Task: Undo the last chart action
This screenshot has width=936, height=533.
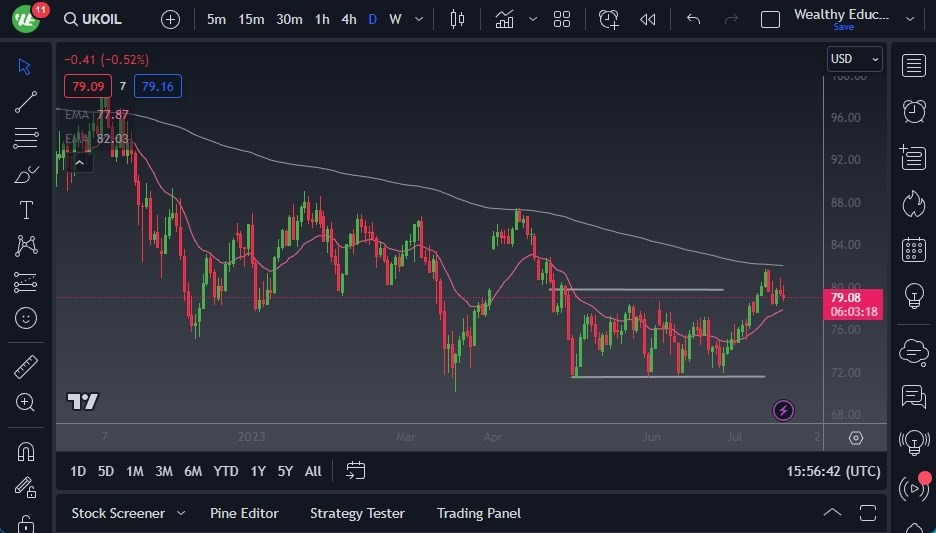Action: (x=693, y=20)
